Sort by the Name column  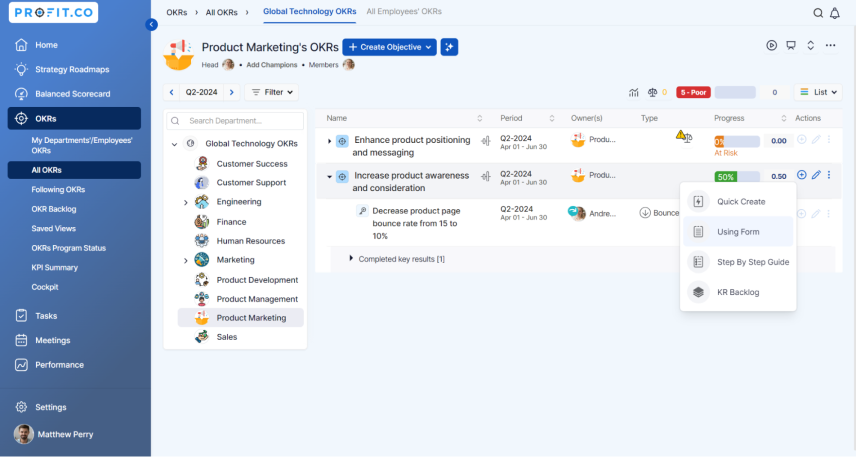[479, 118]
